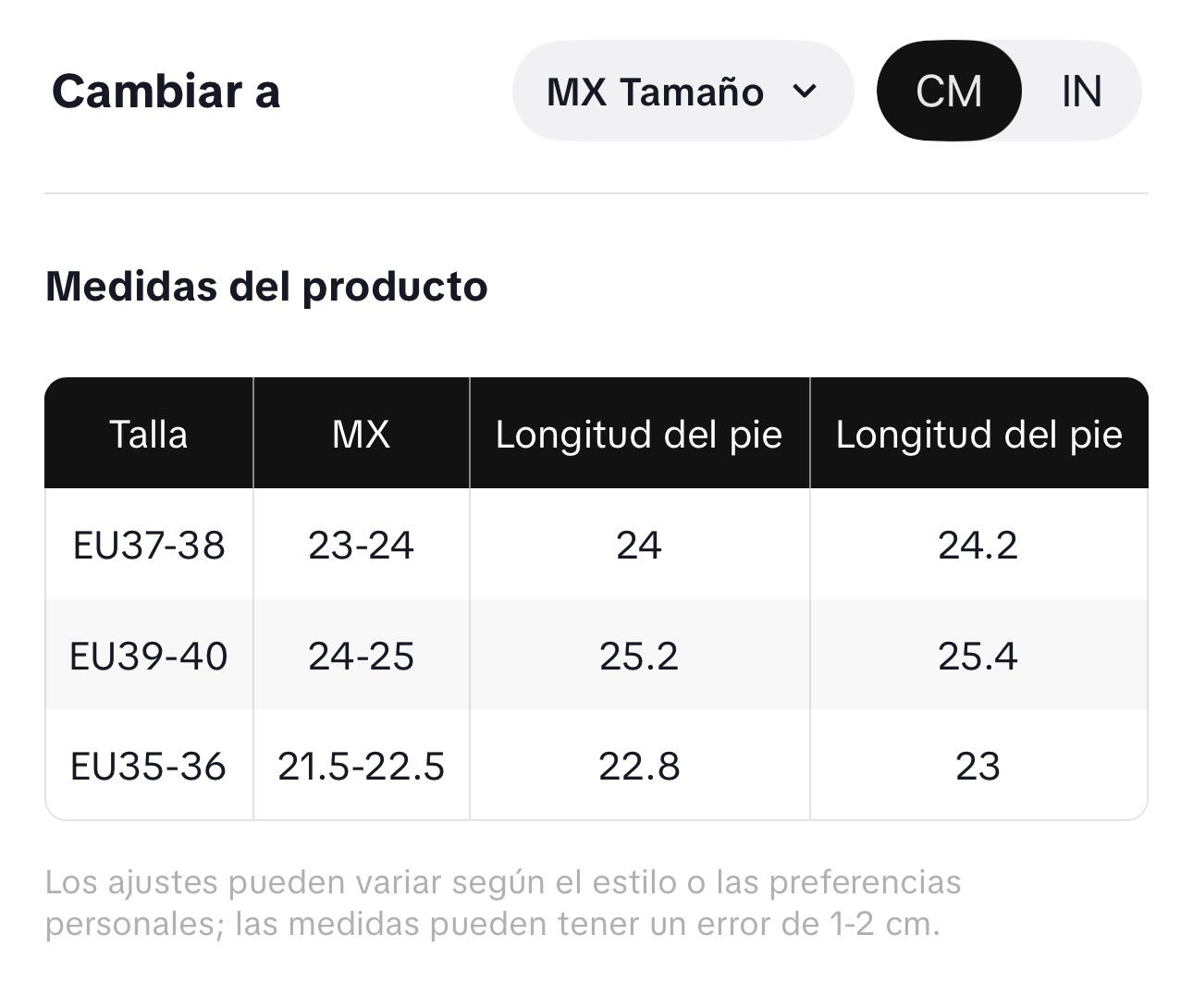Click the MX column header

click(362, 434)
